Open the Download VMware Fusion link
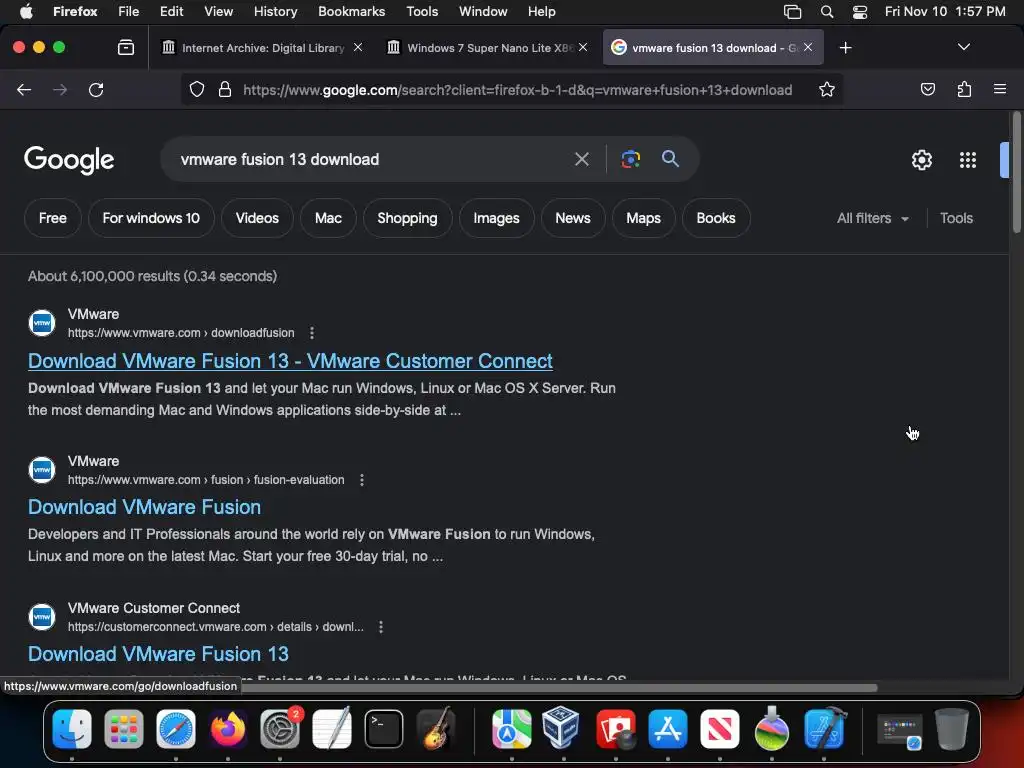 click(144, 507)
